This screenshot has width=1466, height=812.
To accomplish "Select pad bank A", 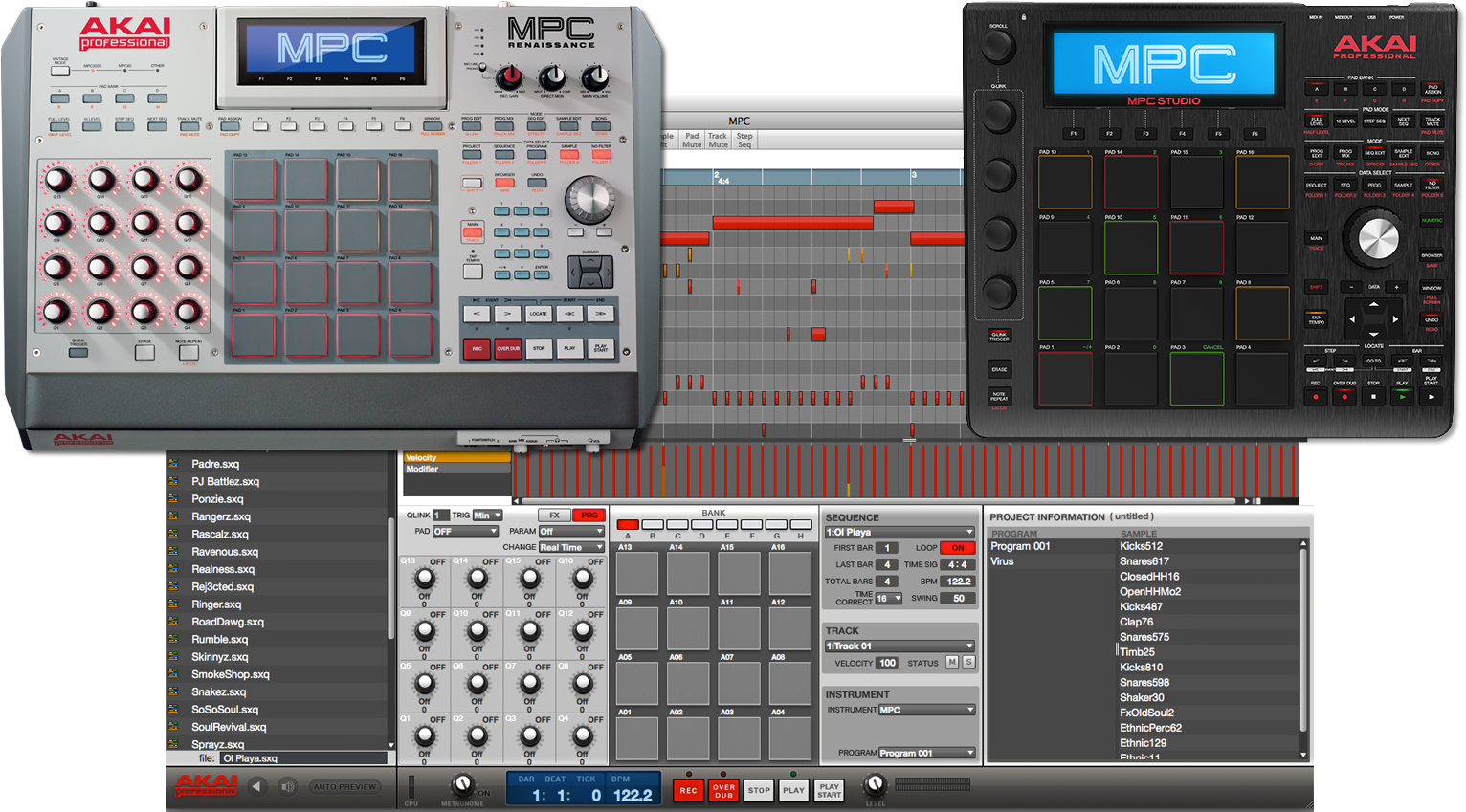I will [x=628, y=524].
